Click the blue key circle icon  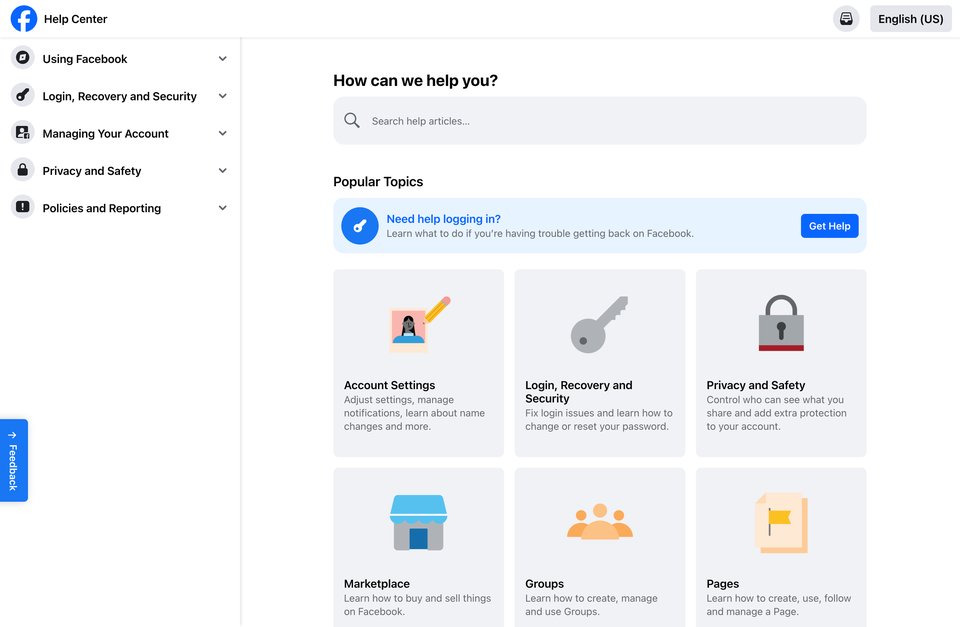(360, 226)
